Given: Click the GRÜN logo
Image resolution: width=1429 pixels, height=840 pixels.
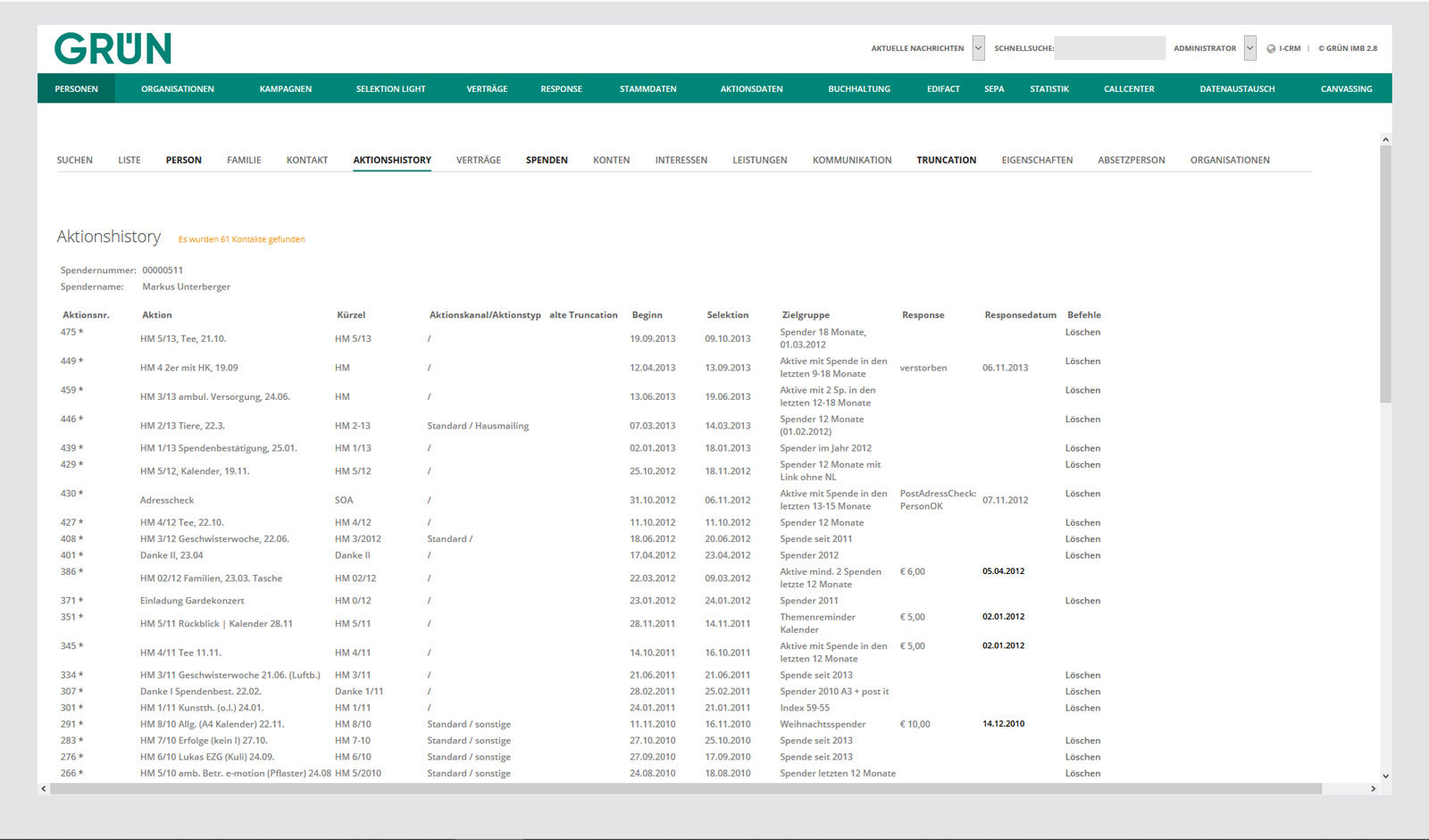Looking at the screenshot, I should click(x=113, y=48).
